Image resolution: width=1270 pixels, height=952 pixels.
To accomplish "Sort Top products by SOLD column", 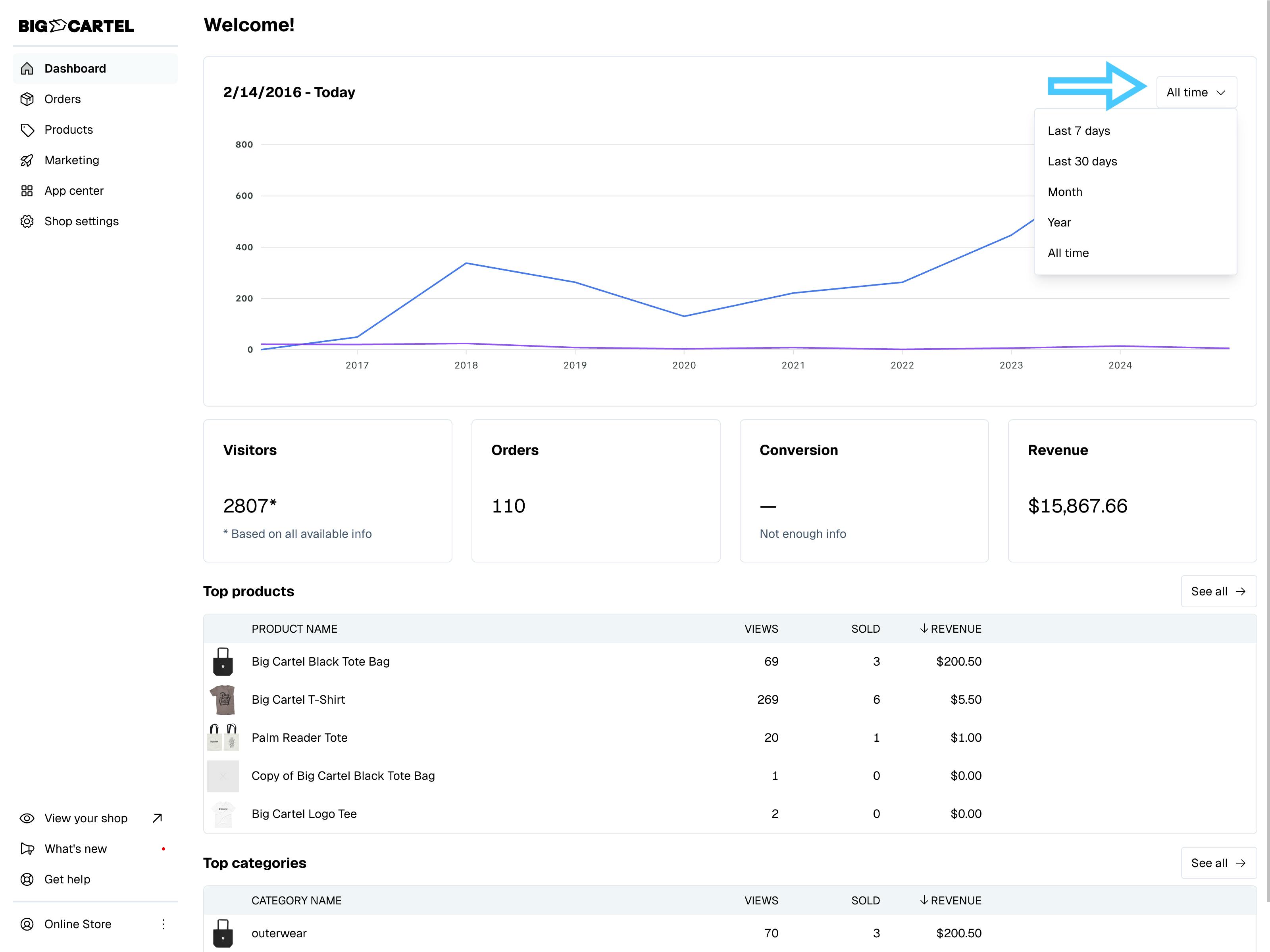I will (865, 628).
